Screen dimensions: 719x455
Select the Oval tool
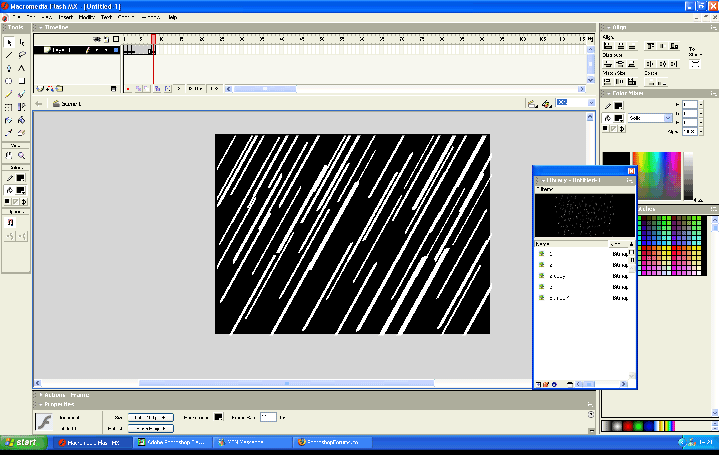(x=9, y=81)
